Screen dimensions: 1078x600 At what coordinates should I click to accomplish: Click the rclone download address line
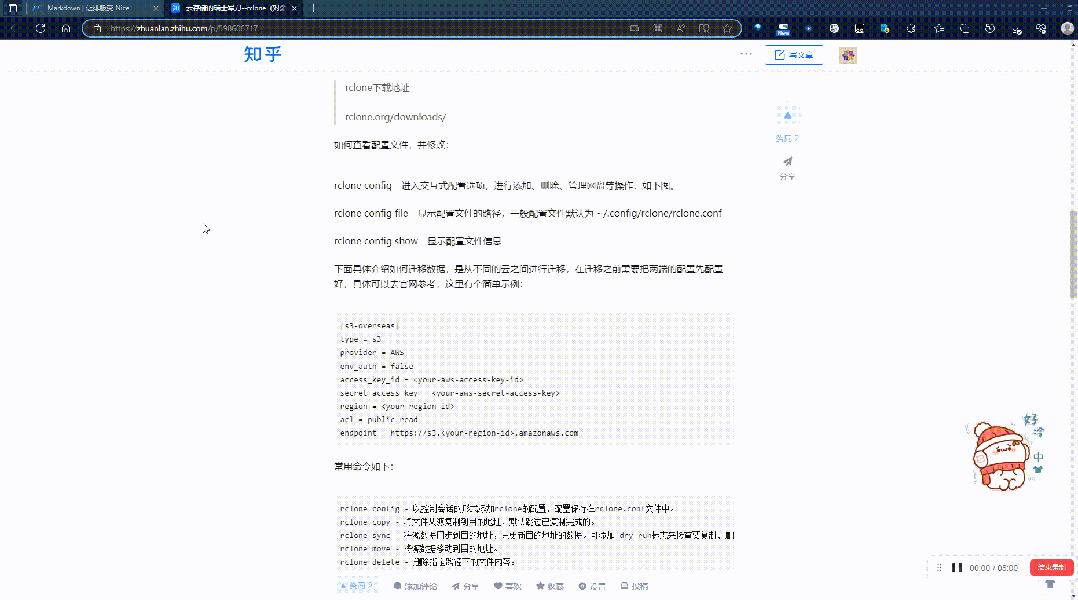click(377, 87)
